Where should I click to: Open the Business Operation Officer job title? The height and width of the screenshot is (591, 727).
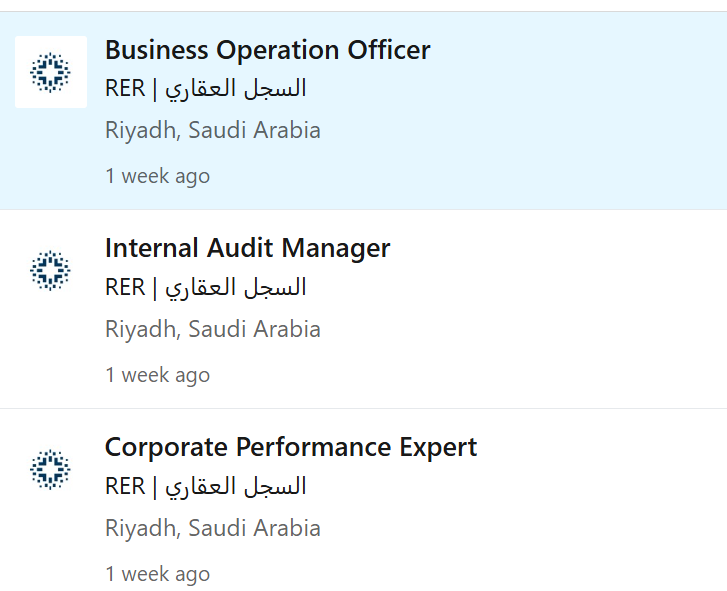[x=268, y=50]
